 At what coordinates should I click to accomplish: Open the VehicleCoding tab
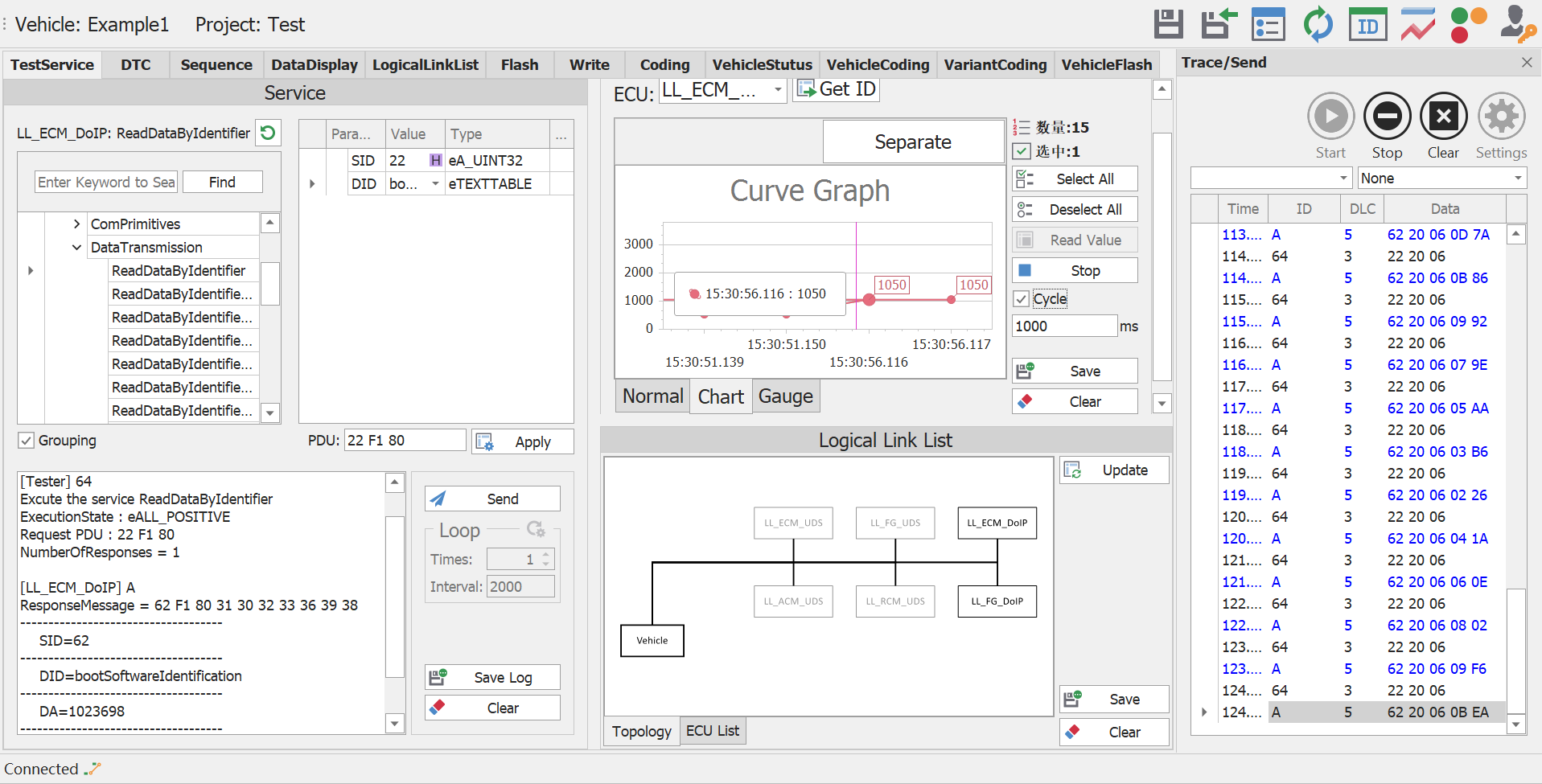coord(878,64)
